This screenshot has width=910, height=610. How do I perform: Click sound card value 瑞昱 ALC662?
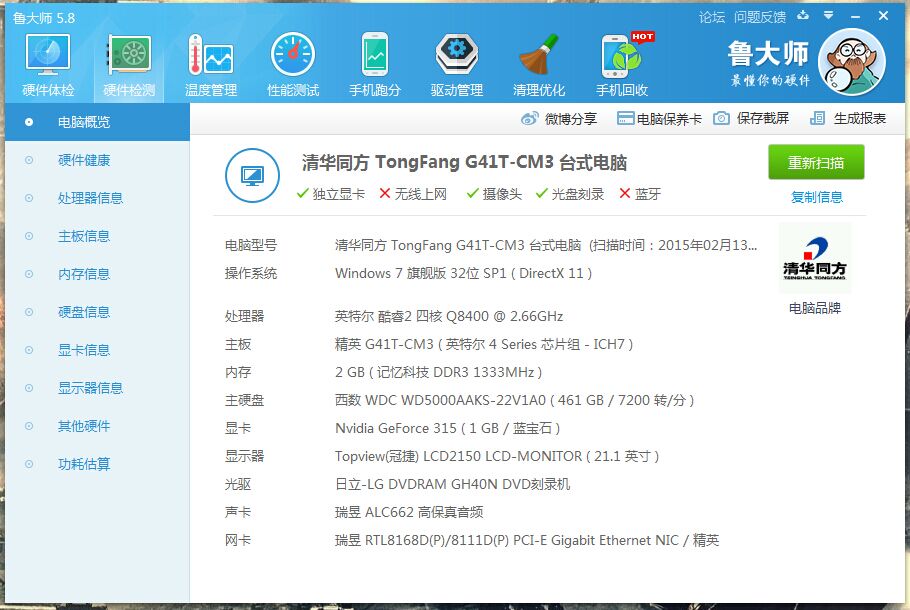click(409, 512)
